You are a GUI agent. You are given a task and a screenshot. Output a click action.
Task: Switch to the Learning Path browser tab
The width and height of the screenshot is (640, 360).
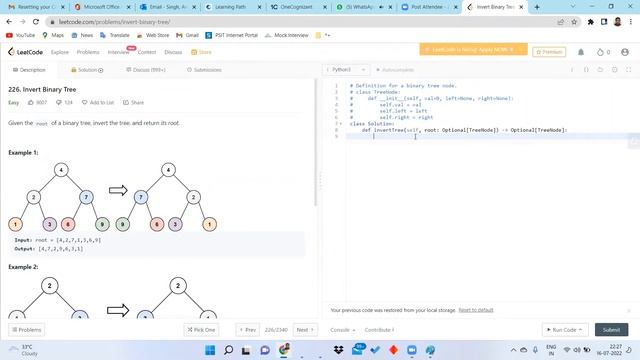point(233,7)
